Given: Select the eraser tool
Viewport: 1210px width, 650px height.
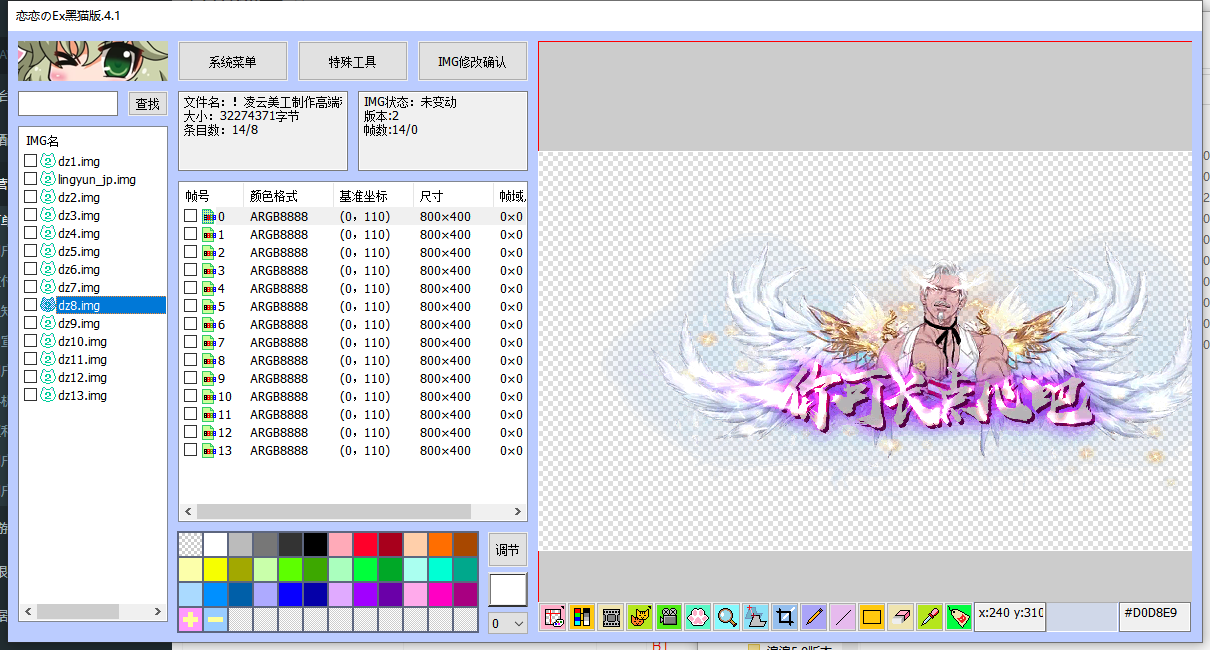Looking at the screenshot, I should [x=900, y=617].
